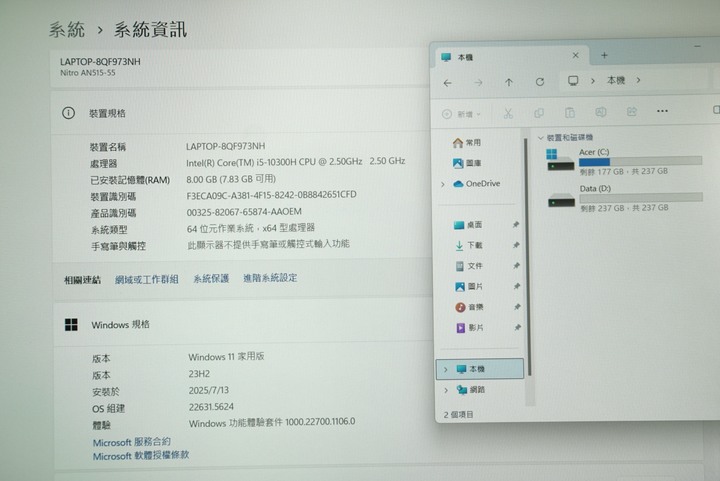The width and height of the screenshot is (720, 481).
Task: Click the Cut scissors icon
Action: tap(508, 113)
